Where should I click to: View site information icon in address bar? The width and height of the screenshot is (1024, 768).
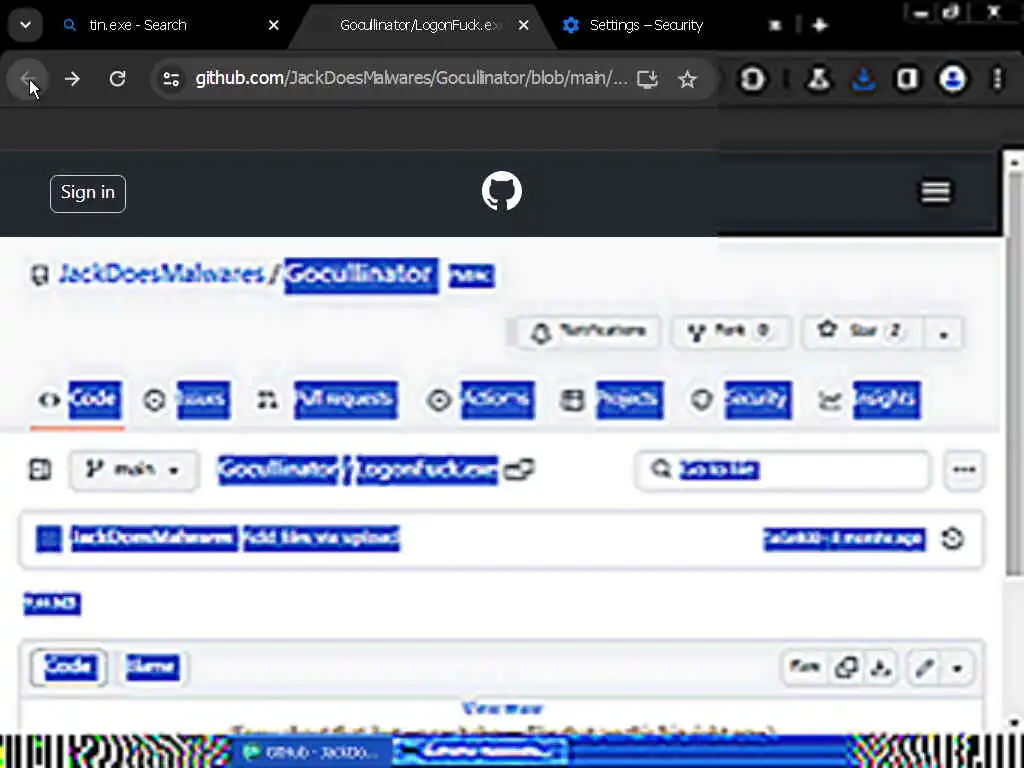171,79
